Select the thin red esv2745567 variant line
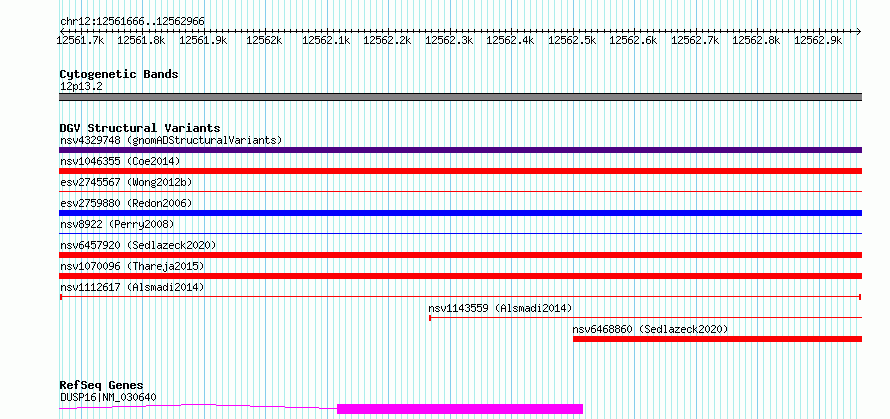The image size is (890, 419). click(x=460, y=192)
